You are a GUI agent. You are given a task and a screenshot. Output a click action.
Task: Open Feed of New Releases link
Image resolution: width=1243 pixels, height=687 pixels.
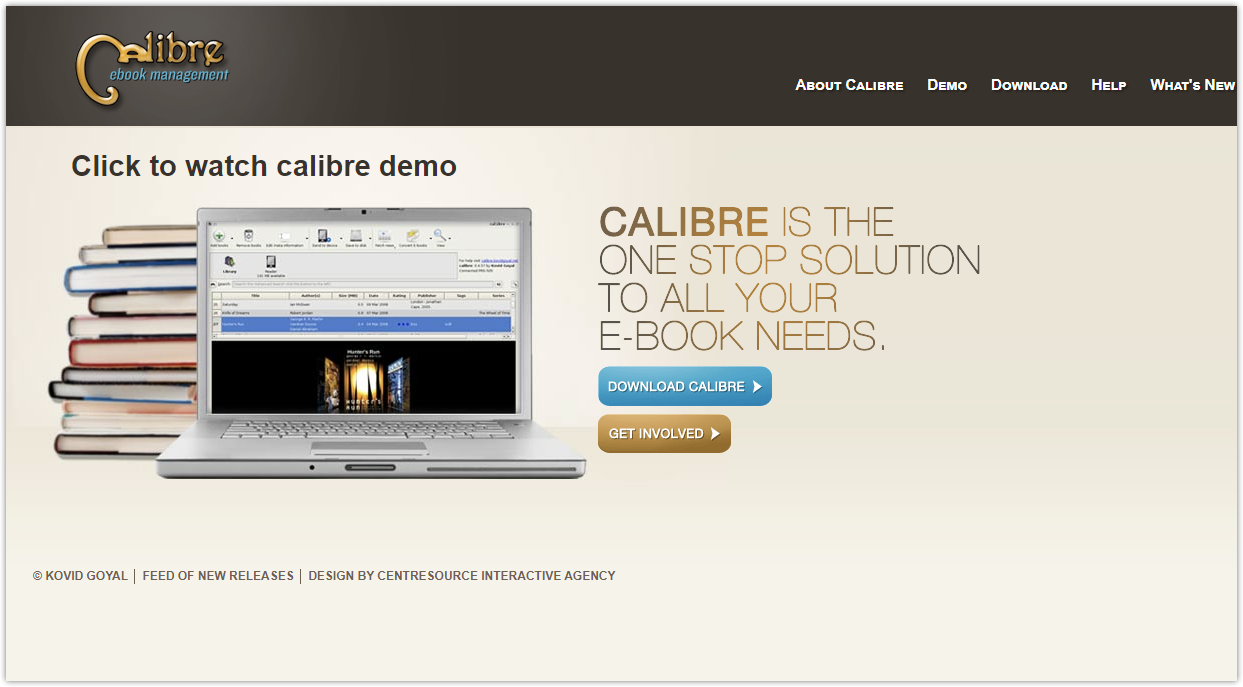(218, 576)
